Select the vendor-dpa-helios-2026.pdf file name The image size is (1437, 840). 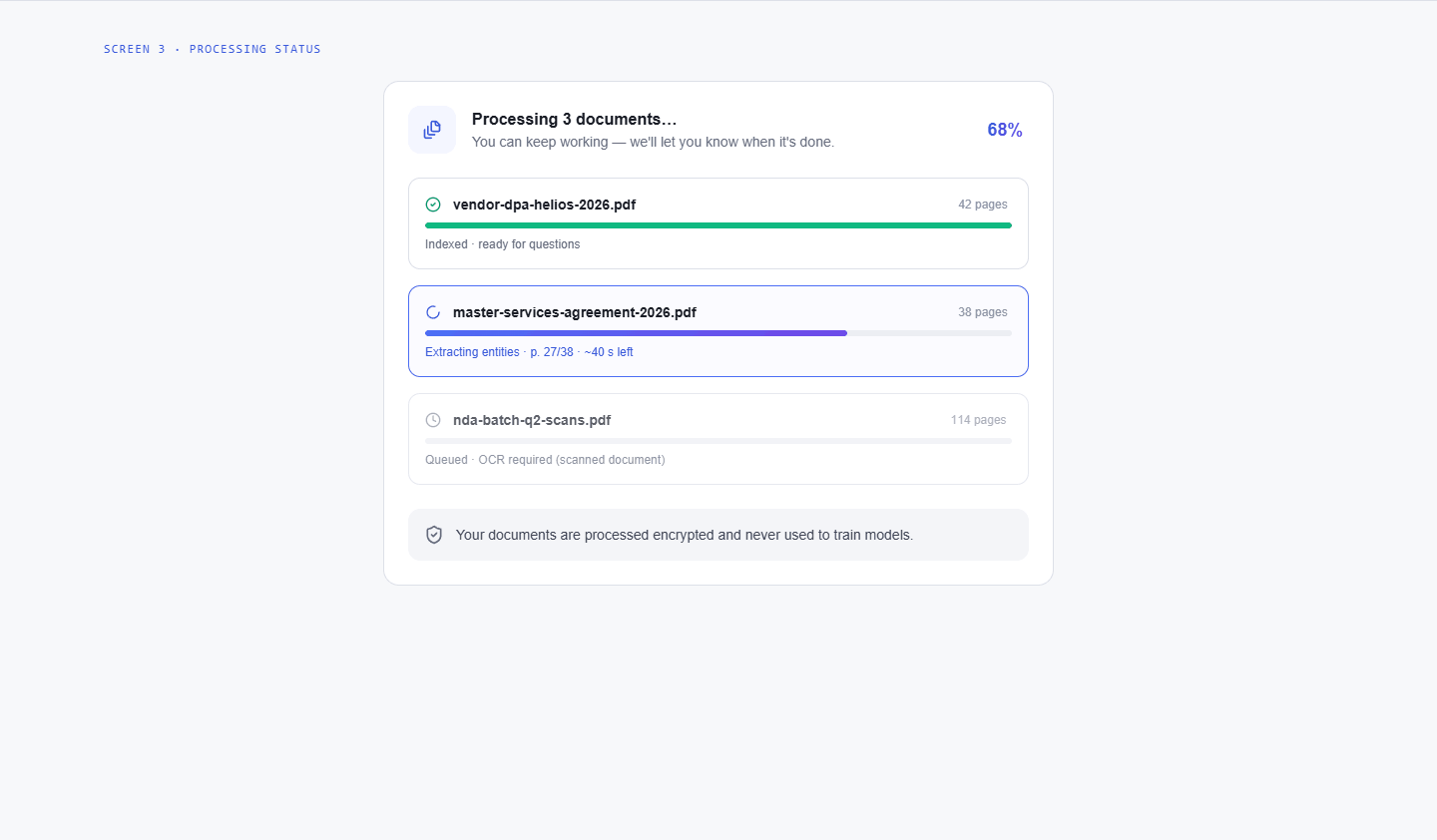click(x=544, y=205)
